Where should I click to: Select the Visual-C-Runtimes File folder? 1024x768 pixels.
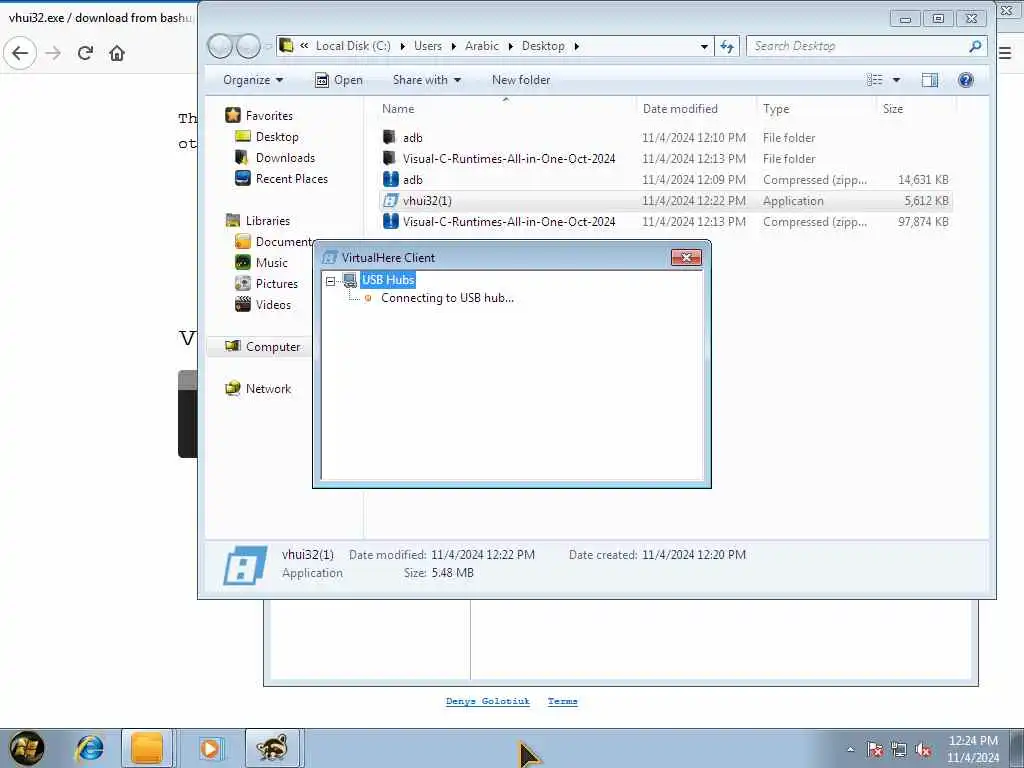(665, 159)
